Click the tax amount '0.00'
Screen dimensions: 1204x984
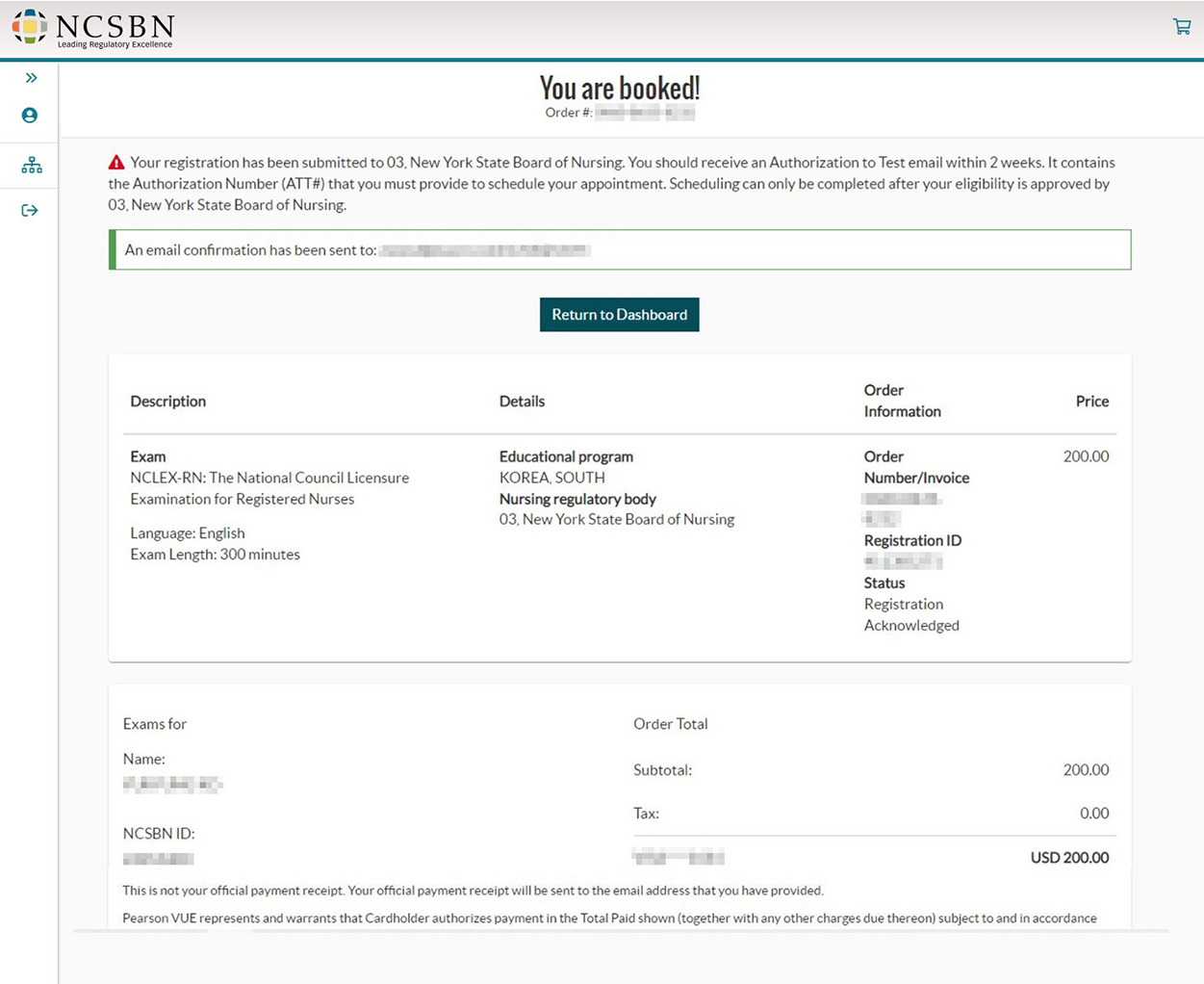point(1094,814)
